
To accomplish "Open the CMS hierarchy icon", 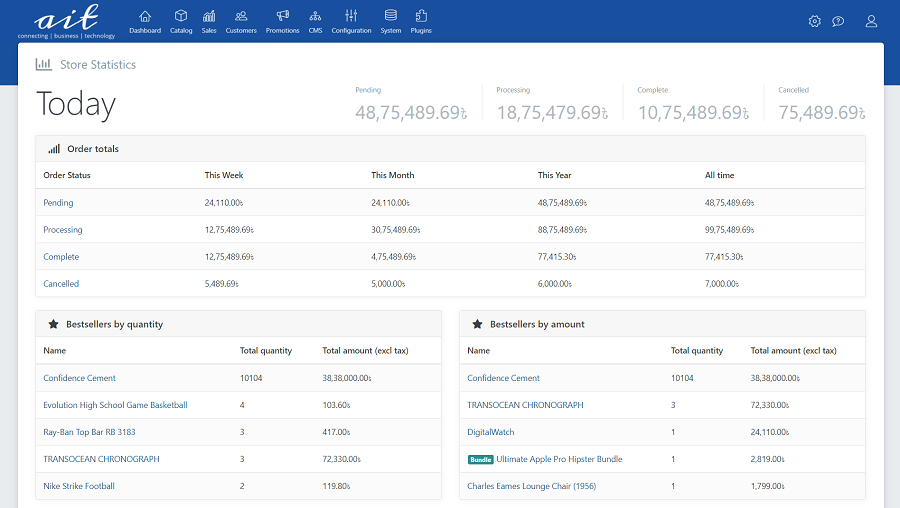I will 315,16.
